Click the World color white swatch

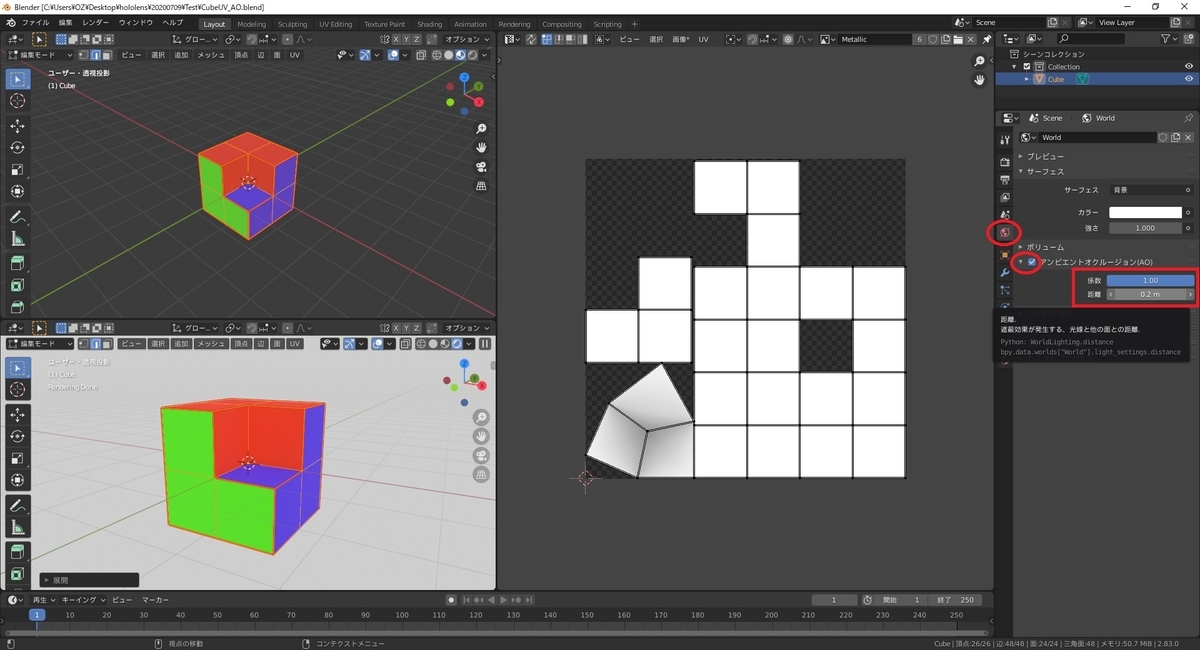click(1145, 213)
